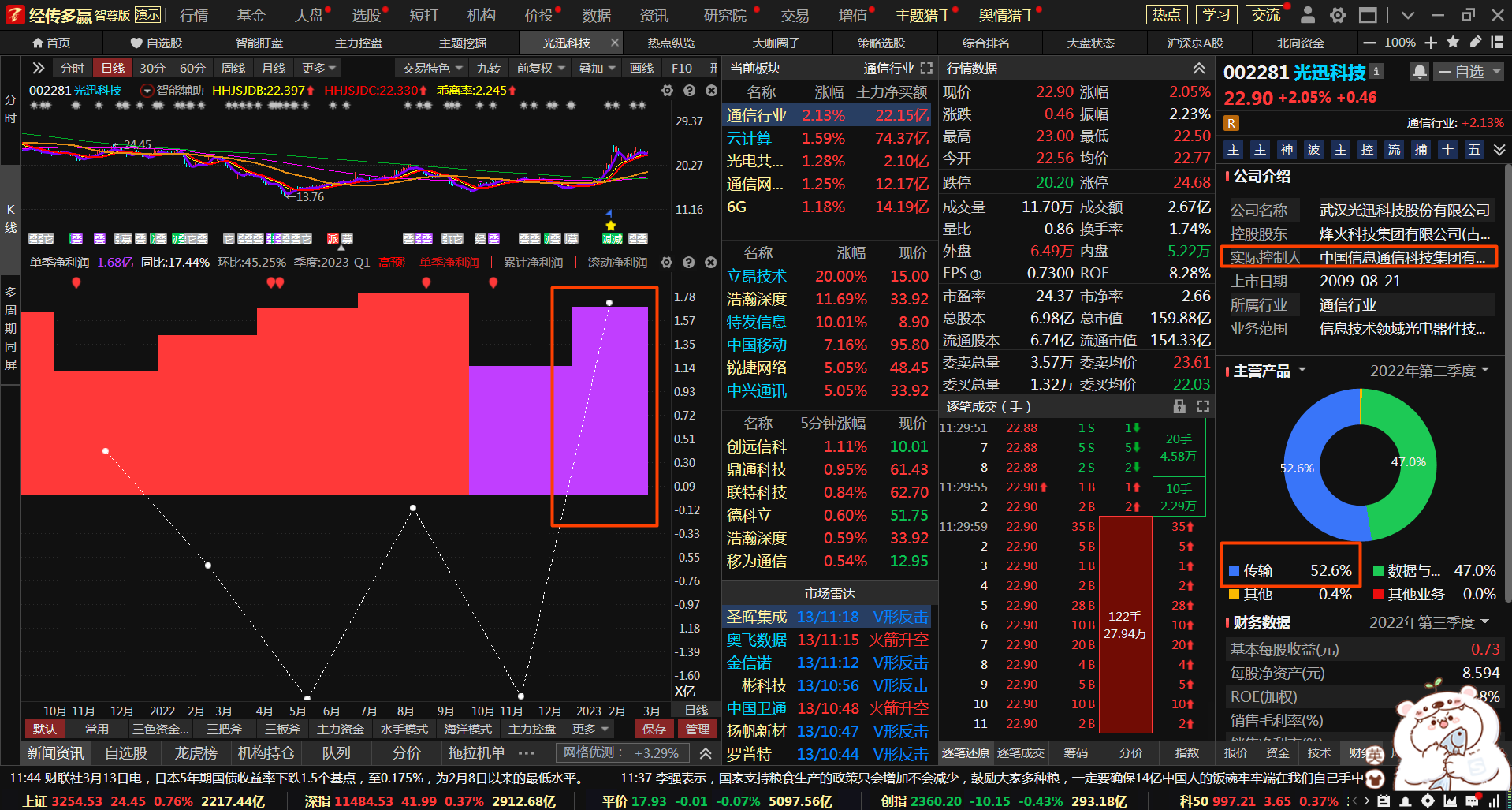1512x810 pixels.
Task: Switch to the 北向资金 tab
Action: (1300, 43)
